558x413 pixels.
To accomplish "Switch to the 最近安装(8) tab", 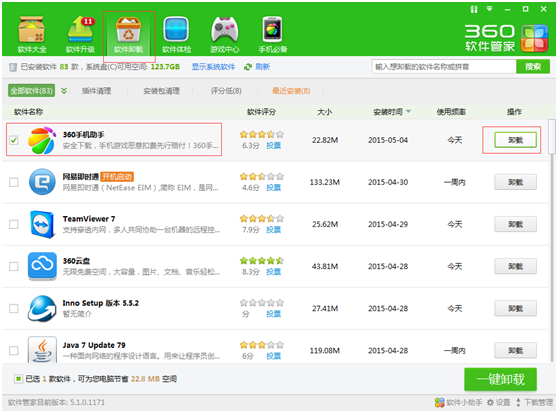I will (291, 91).
